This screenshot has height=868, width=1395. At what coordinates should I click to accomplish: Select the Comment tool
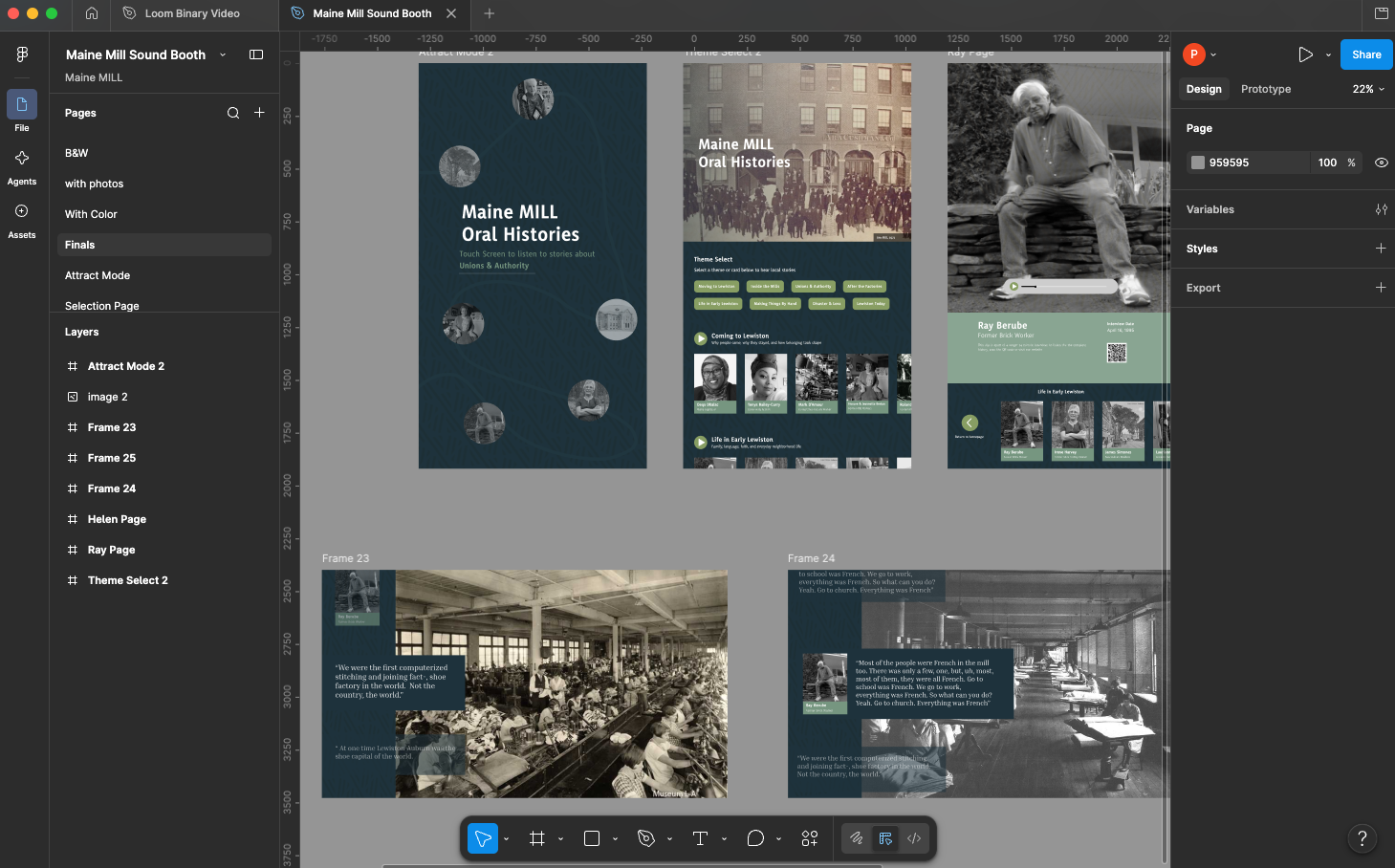click(x=755, y=838)
